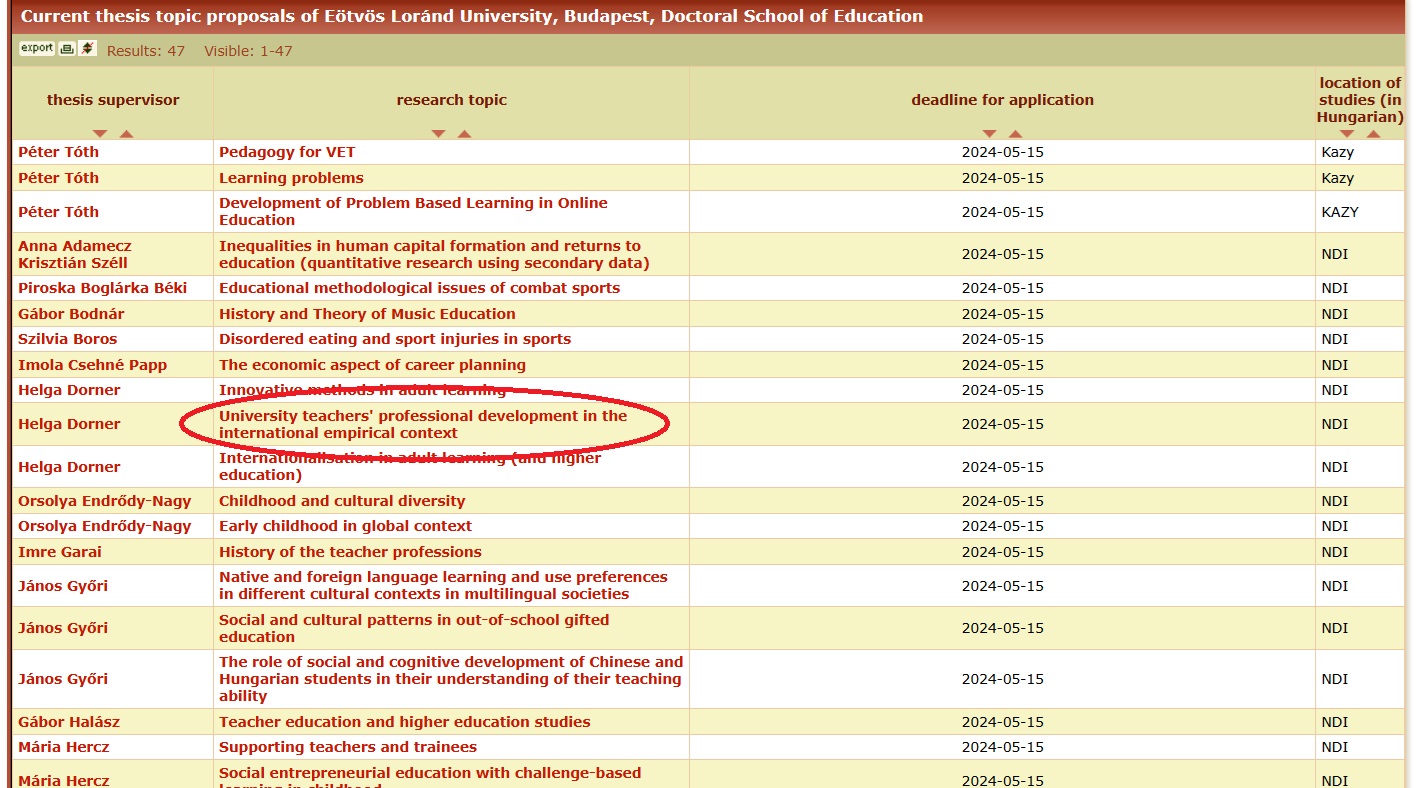Sort location of studies ascending
Image resolution: width=1416 pixels, height=788 pixels.
tap(1373, 133)
